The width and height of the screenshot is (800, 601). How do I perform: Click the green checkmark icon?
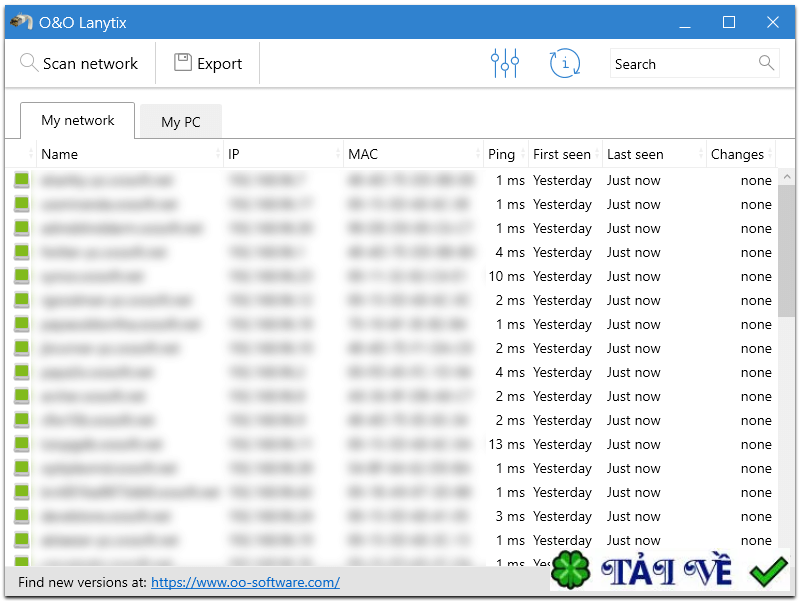(x=769, y=571)
